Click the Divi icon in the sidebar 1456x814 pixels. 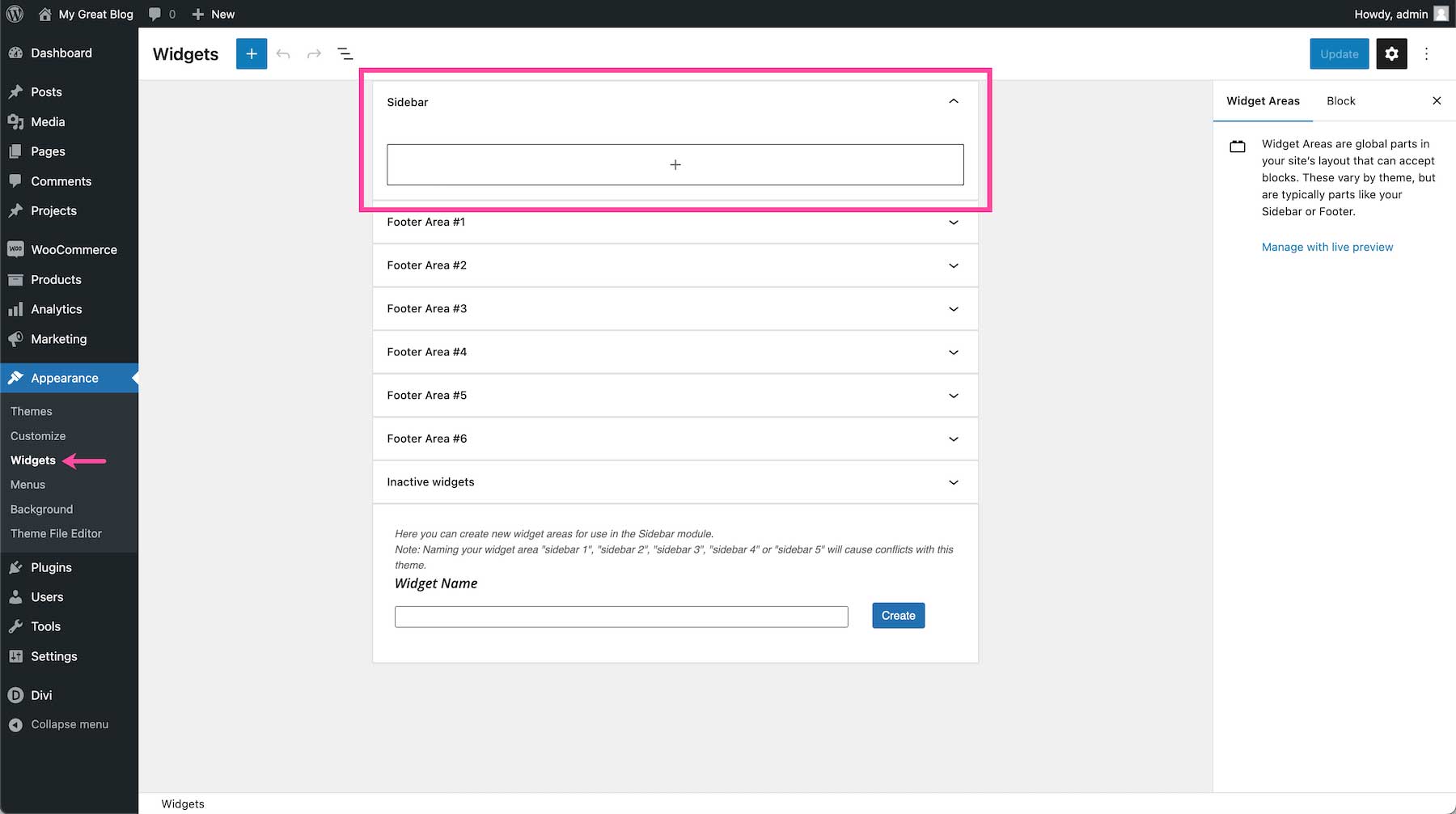tap(16, 695)
